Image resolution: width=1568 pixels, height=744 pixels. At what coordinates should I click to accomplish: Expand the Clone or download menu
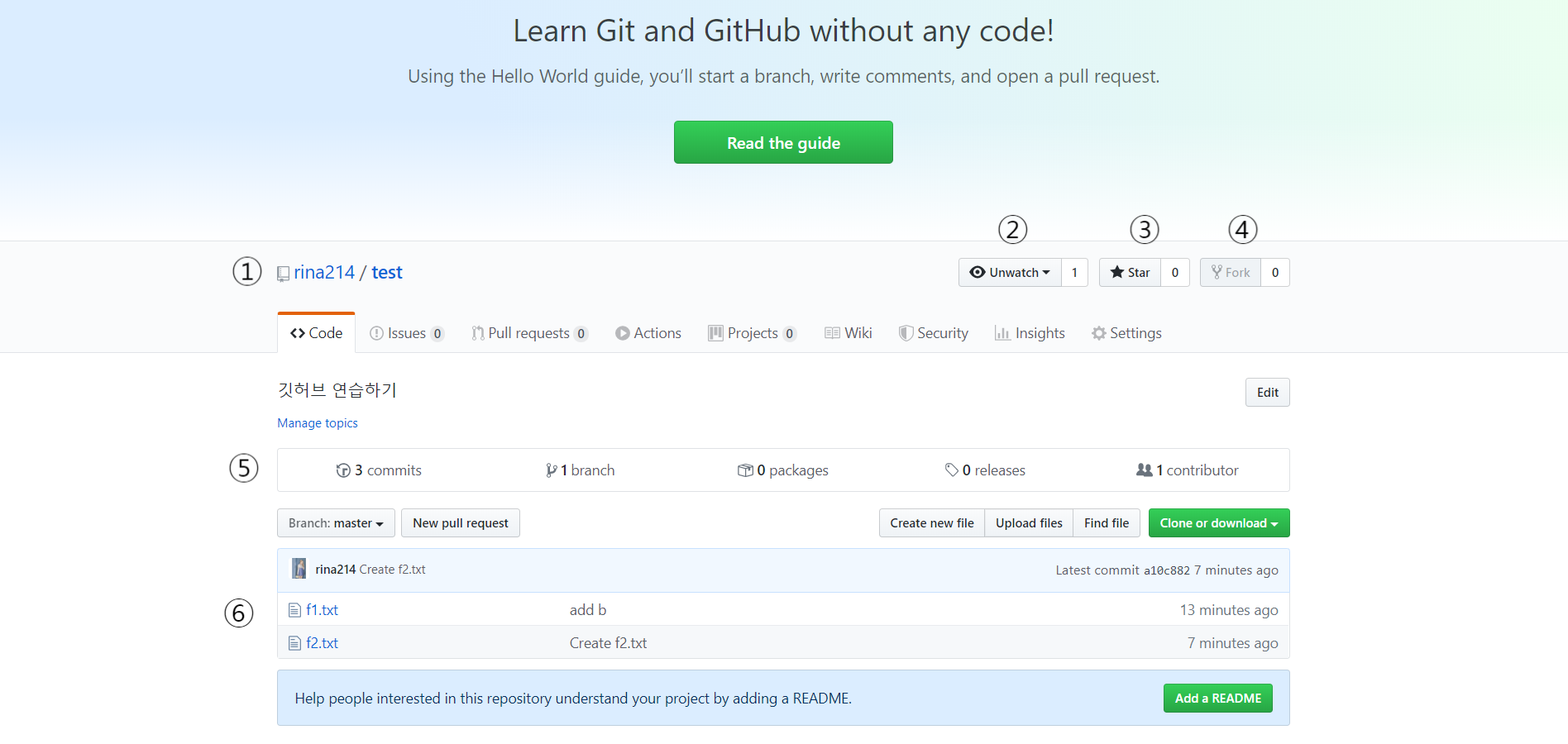click(1219, 523)
